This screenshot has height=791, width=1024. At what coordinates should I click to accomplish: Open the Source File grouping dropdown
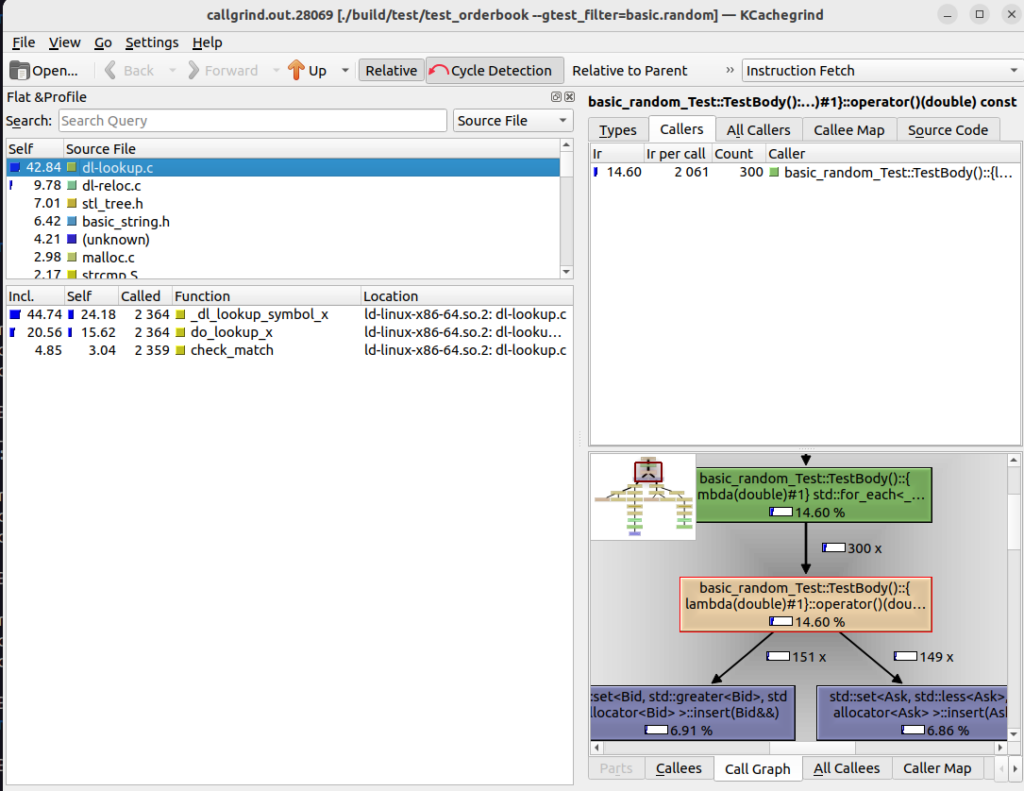tap(513, 121)
